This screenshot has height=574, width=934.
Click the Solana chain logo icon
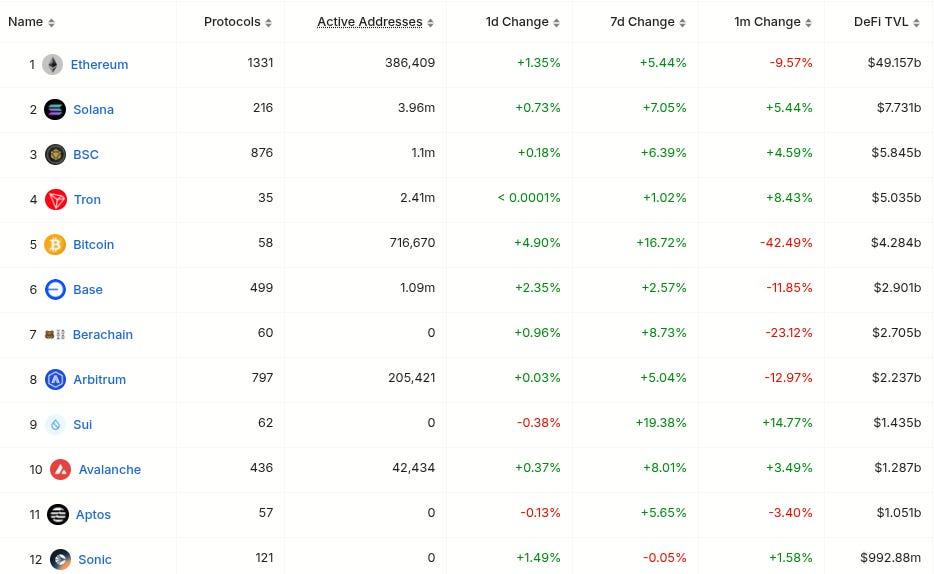click(x=55, y=109)
